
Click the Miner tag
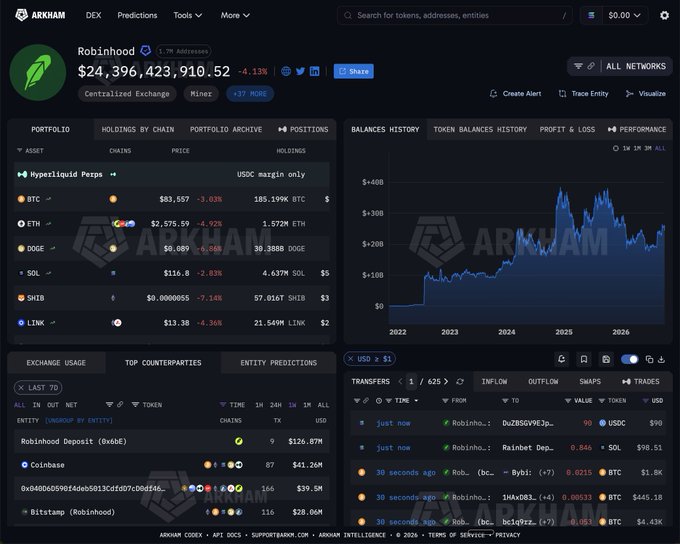click(201, 94)
